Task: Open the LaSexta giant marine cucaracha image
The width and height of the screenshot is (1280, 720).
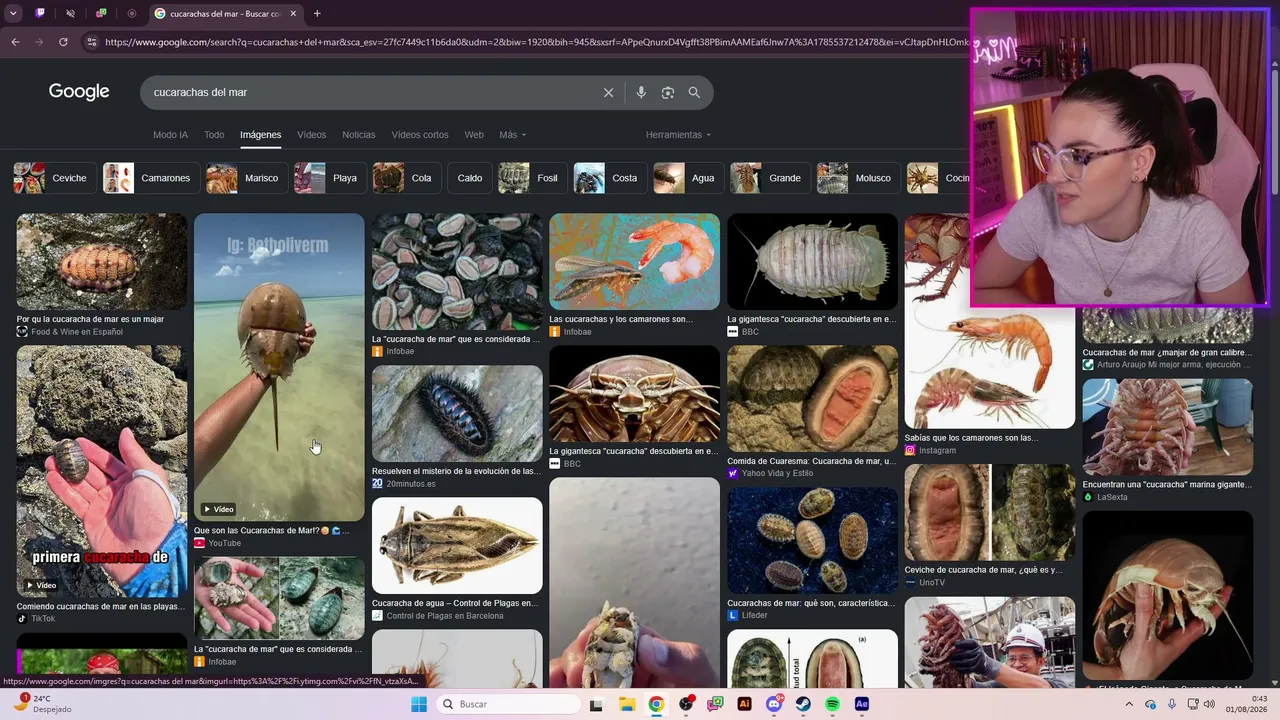Action: 1167,427
